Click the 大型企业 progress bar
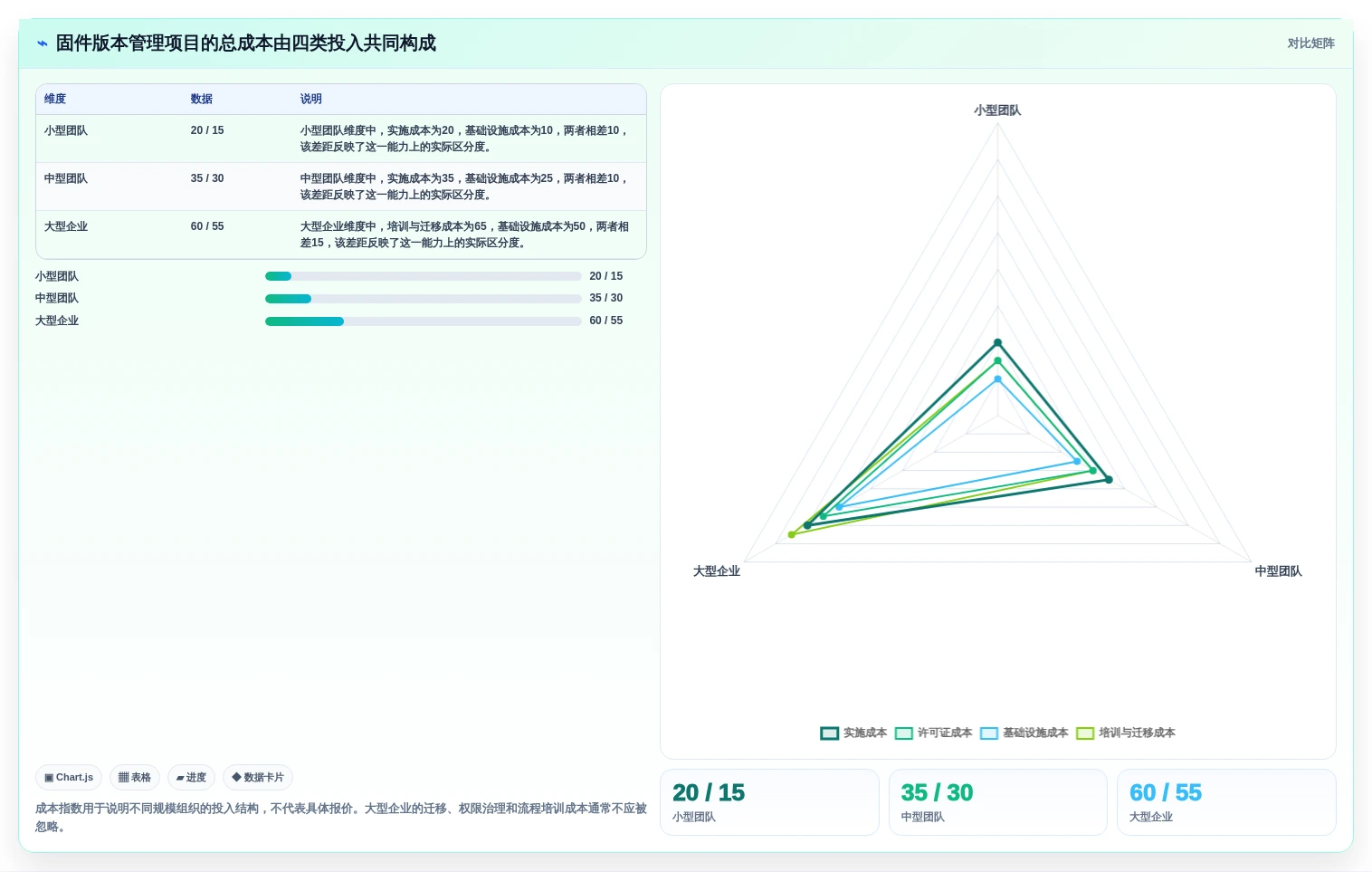This screenshot has height=872, width=1372. point(423,321)
